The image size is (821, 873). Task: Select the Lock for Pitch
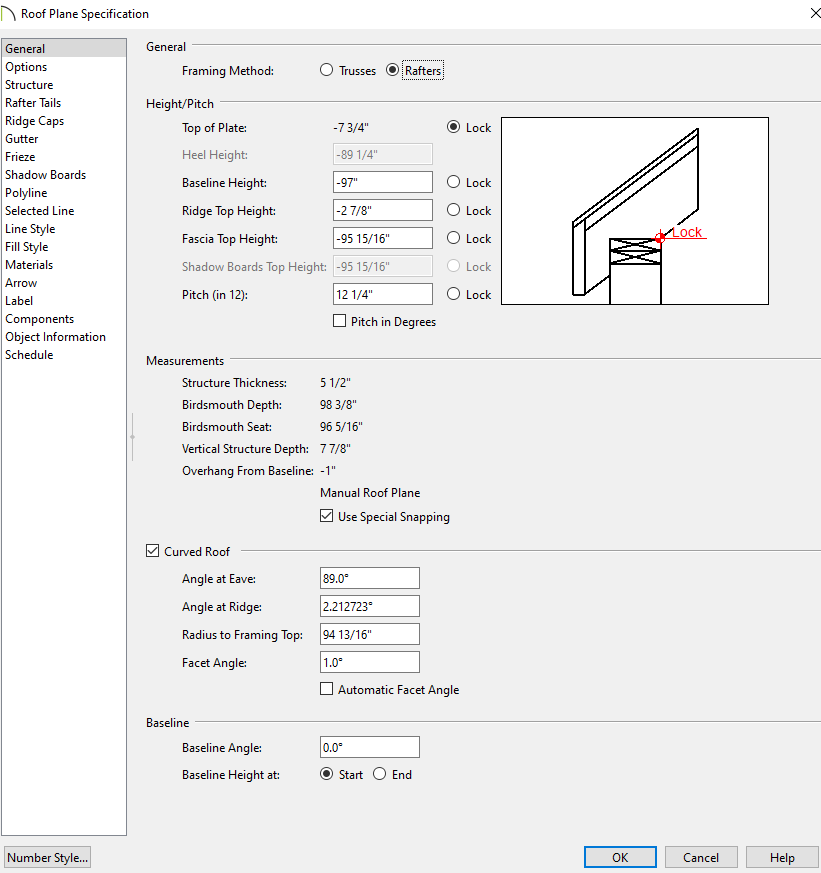[x=454, y=295]
